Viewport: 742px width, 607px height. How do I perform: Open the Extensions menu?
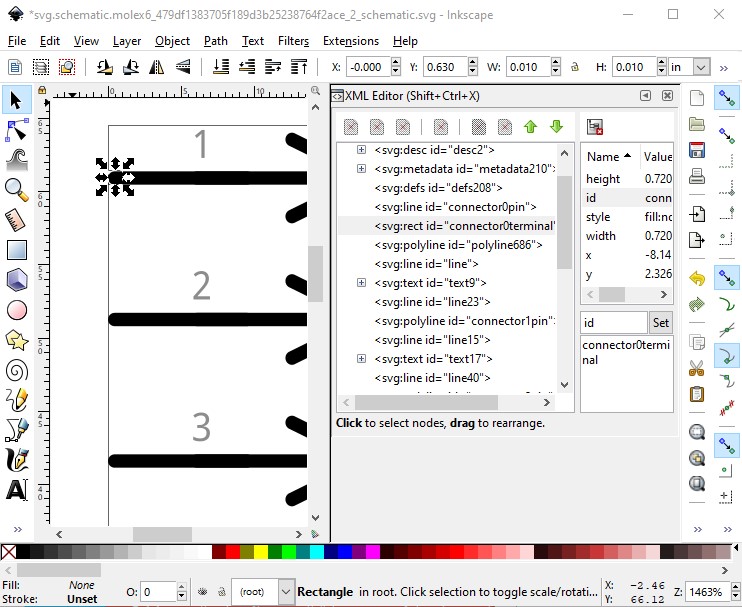coord(351,41)
